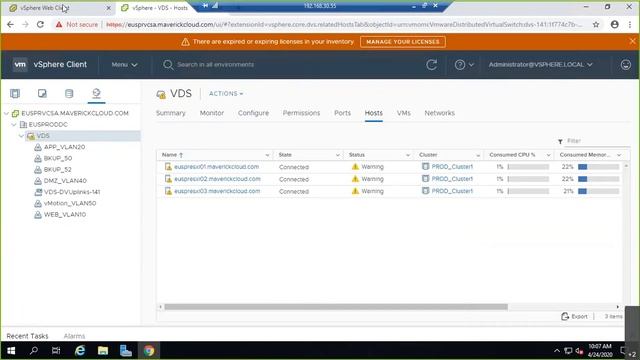
Task: Open the euspresxi01.maverickcloud.com host link
Action: click(x=216, y=167)
